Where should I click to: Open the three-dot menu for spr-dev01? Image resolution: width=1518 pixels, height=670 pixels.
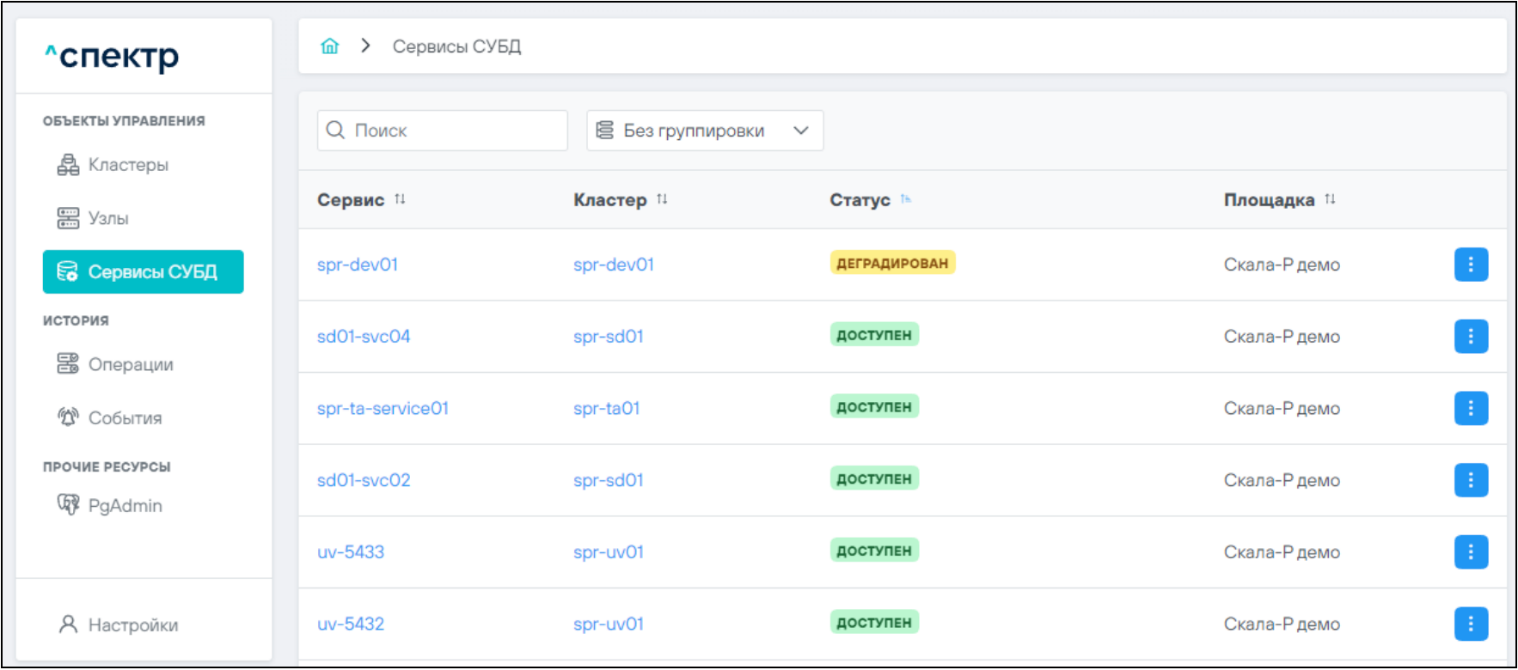pyautogui.click(x=1470, y=265)
